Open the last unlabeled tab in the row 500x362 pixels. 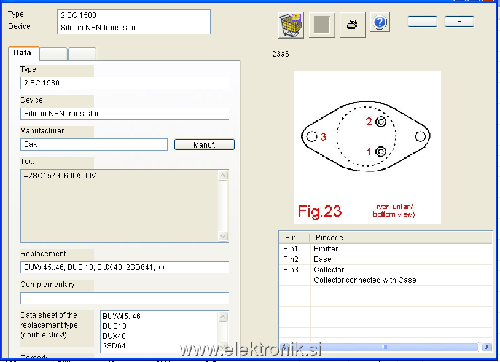pos(82,54)
